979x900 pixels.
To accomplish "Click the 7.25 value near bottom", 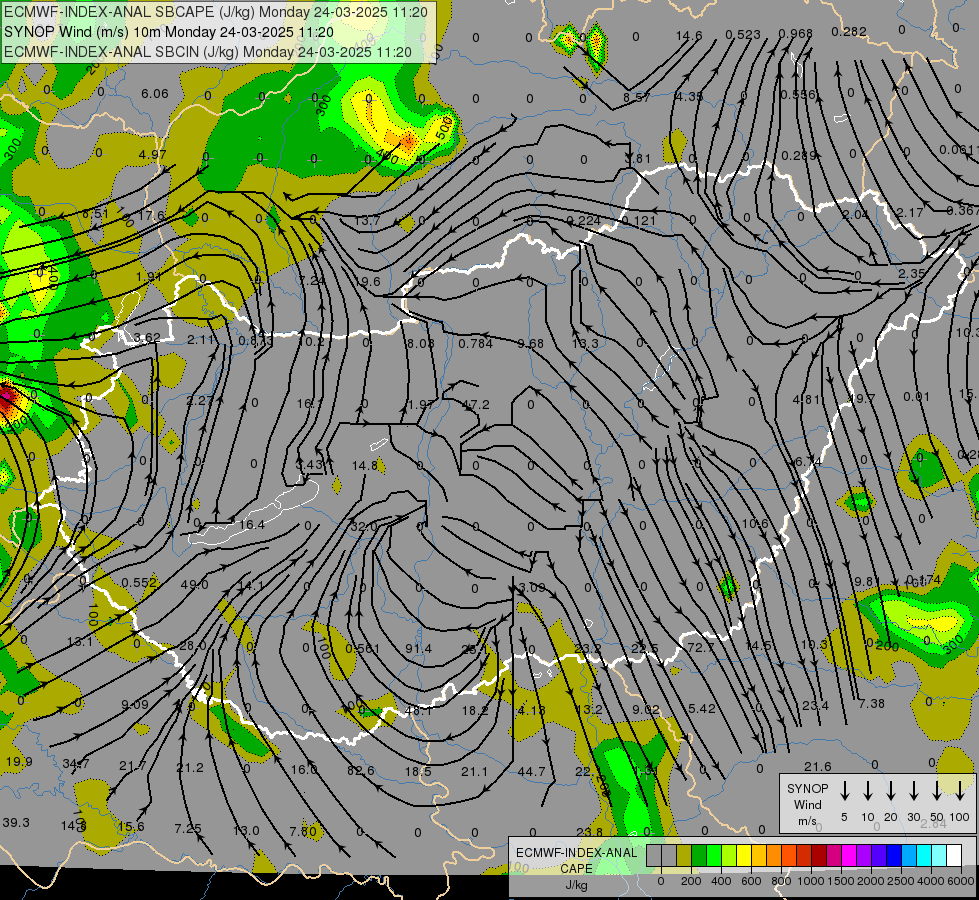I will click(x=188, y=828).
